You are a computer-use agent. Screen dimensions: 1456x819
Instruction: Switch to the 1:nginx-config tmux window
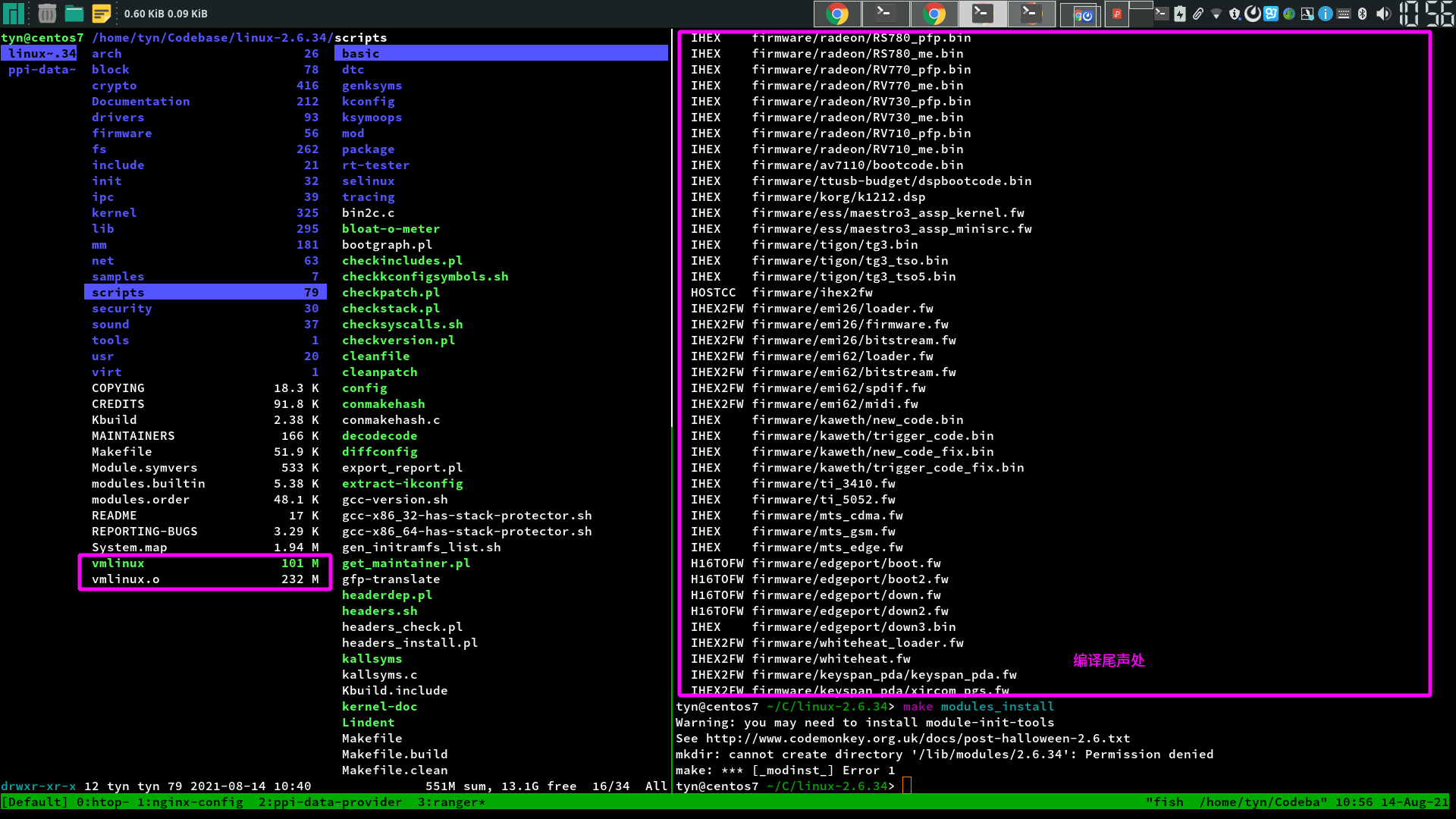point(190,802)
